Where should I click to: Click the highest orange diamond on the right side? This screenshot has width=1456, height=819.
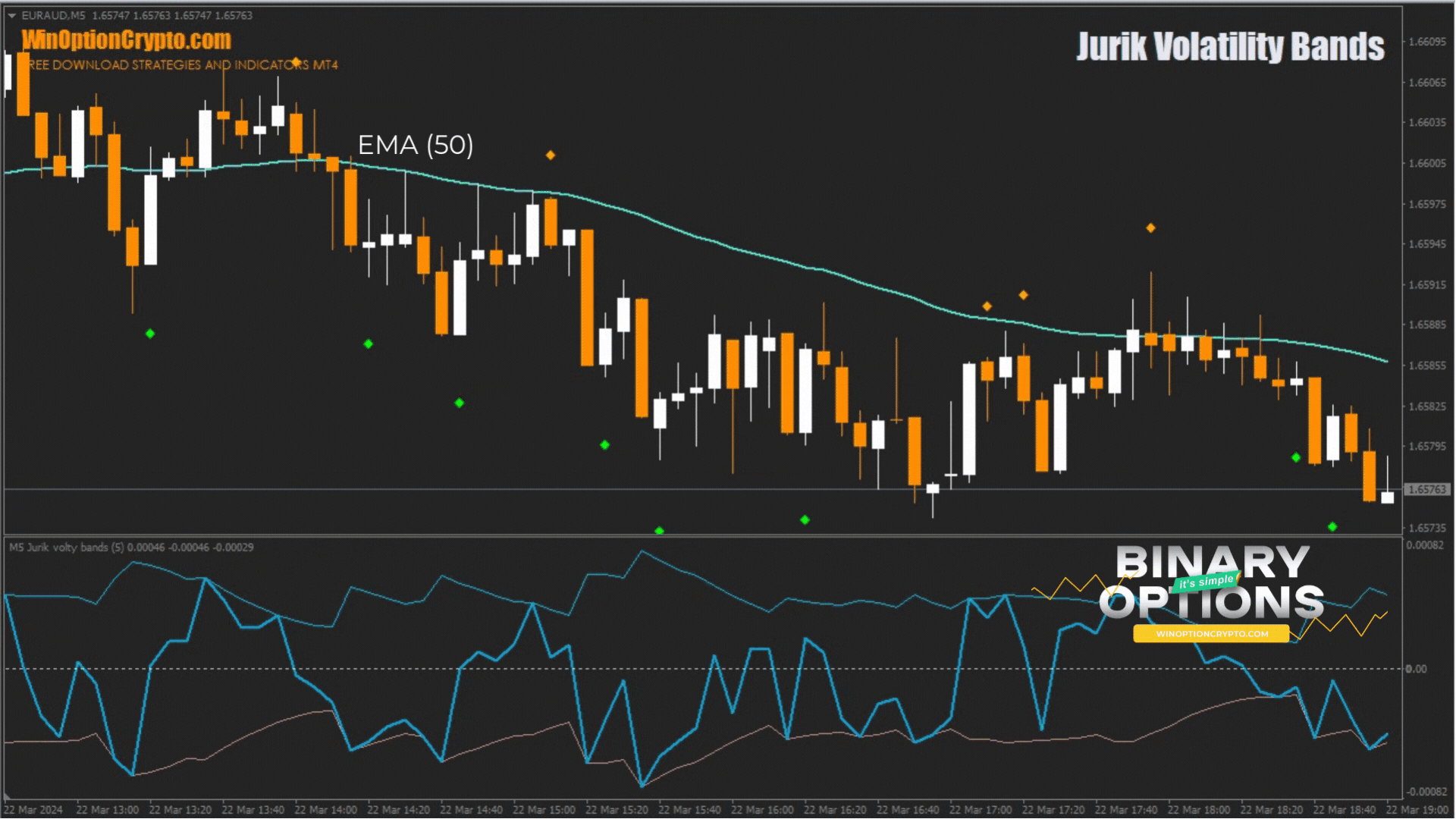click(1150, 228)
